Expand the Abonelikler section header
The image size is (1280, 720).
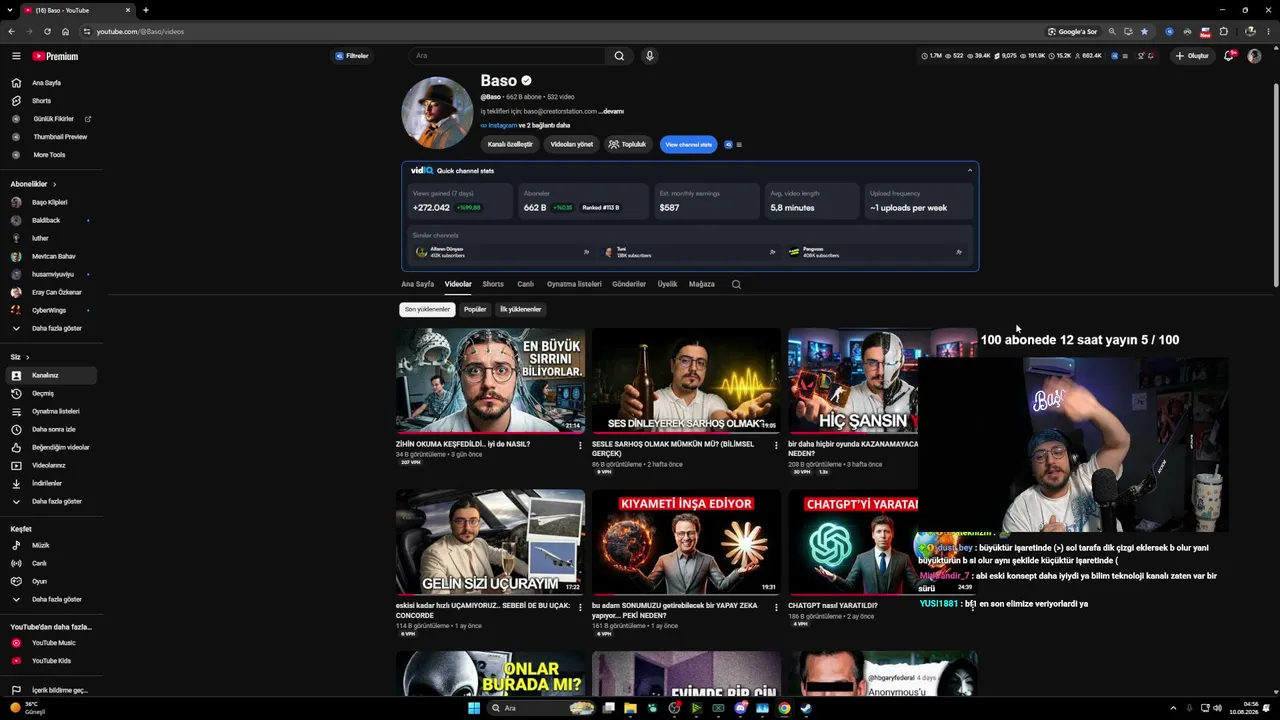tap(34, 184)
